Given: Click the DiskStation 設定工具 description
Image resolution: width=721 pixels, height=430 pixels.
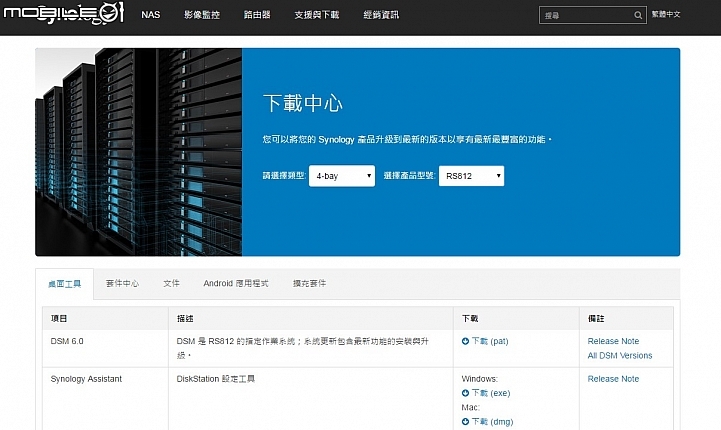Looking at the screenshot, I should click(216, 379).
